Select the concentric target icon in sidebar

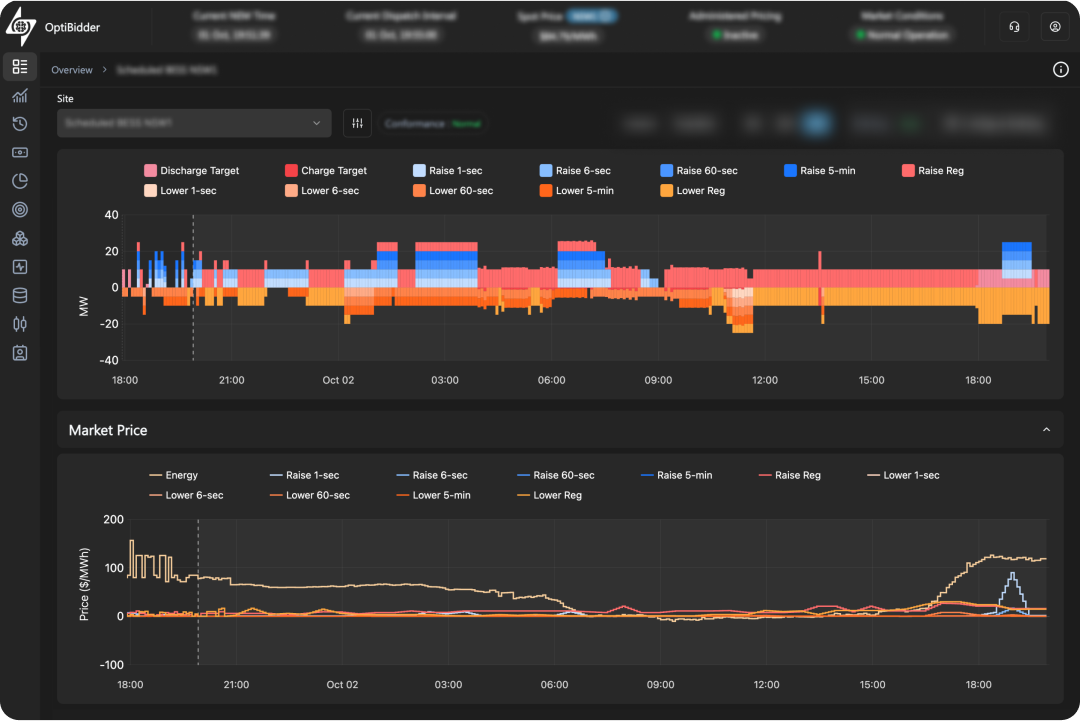pos(20,210)
